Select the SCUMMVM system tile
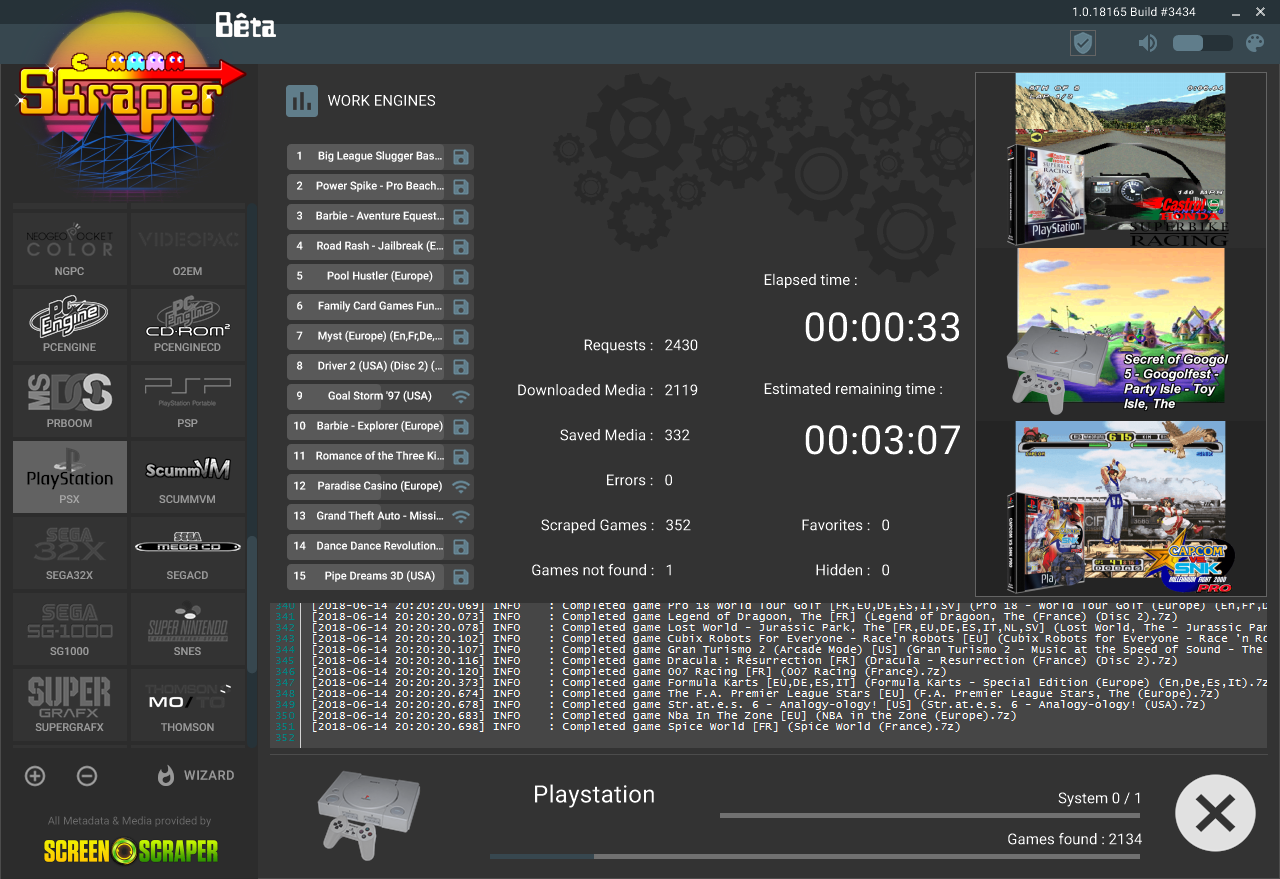Screen dimensions: 1280x879 (188, 477)
